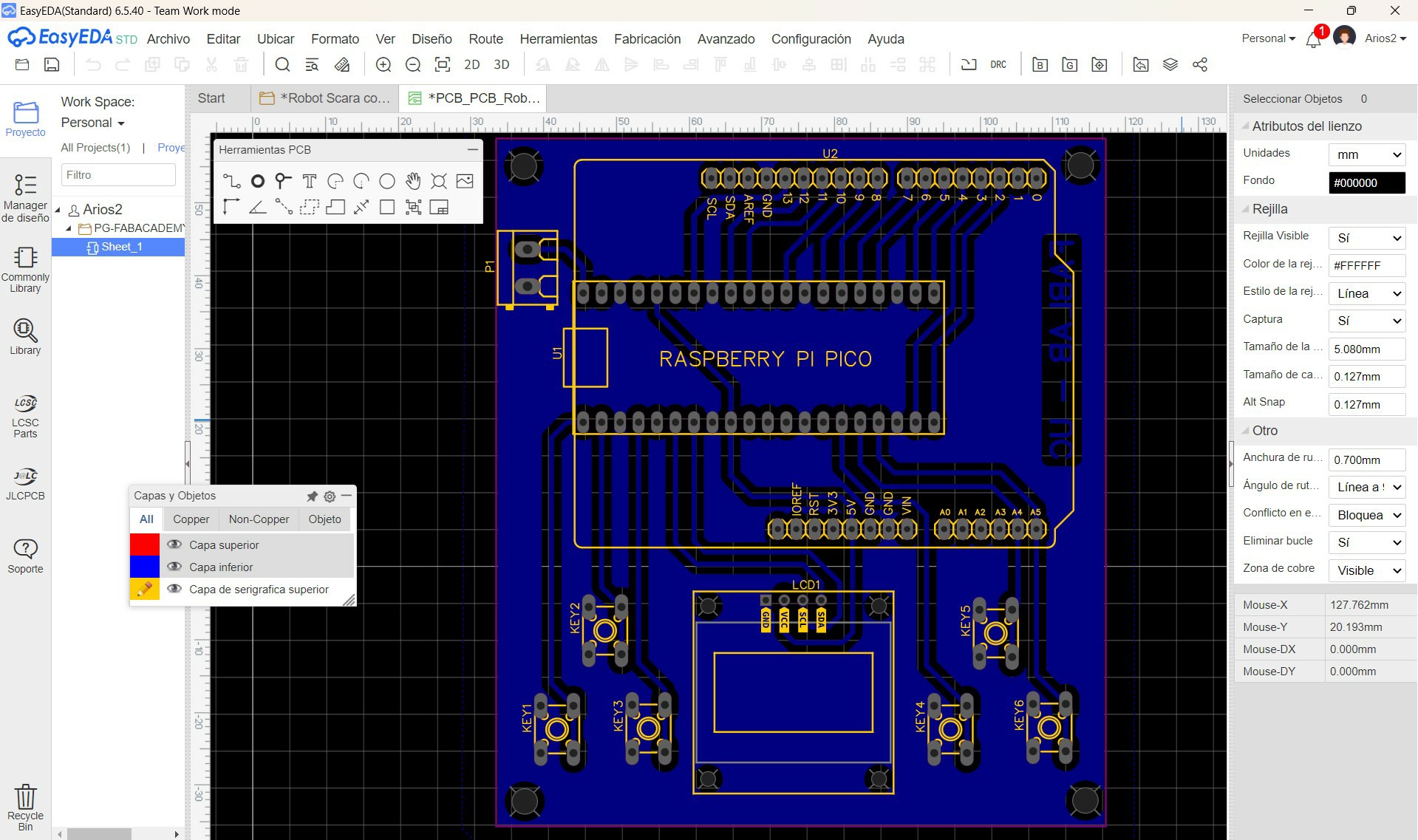
Task: Click the Zoom in icon
Action: [x=384, y=65]
